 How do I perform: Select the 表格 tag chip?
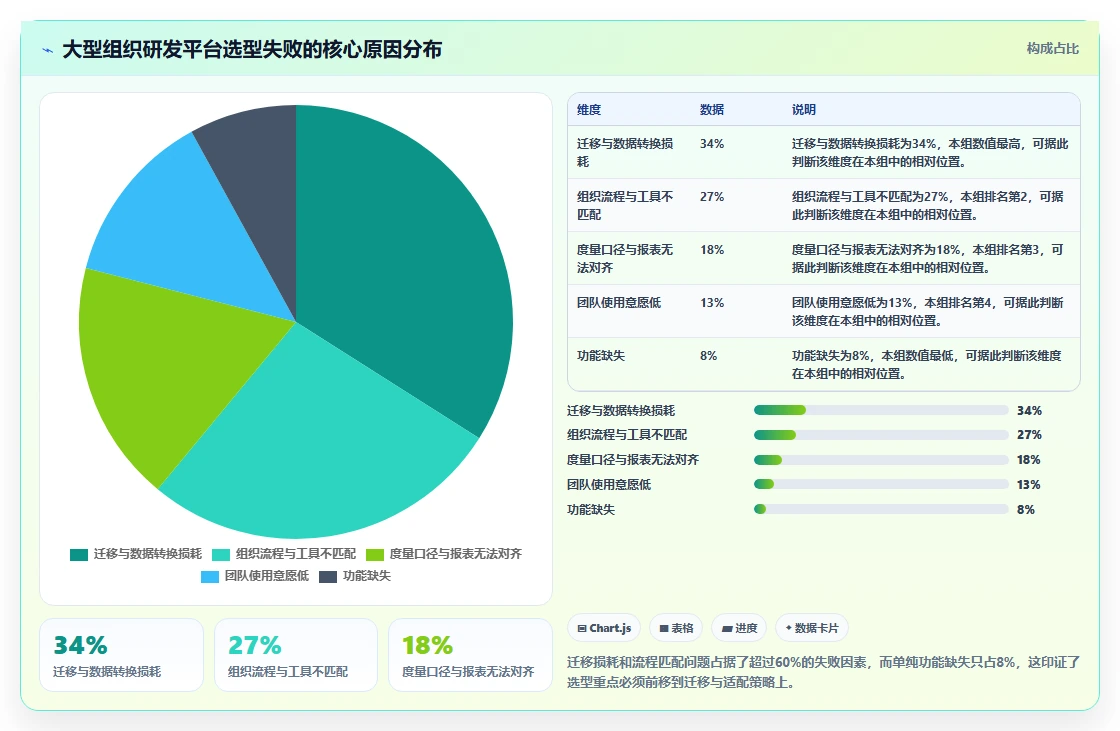[676, 628]
